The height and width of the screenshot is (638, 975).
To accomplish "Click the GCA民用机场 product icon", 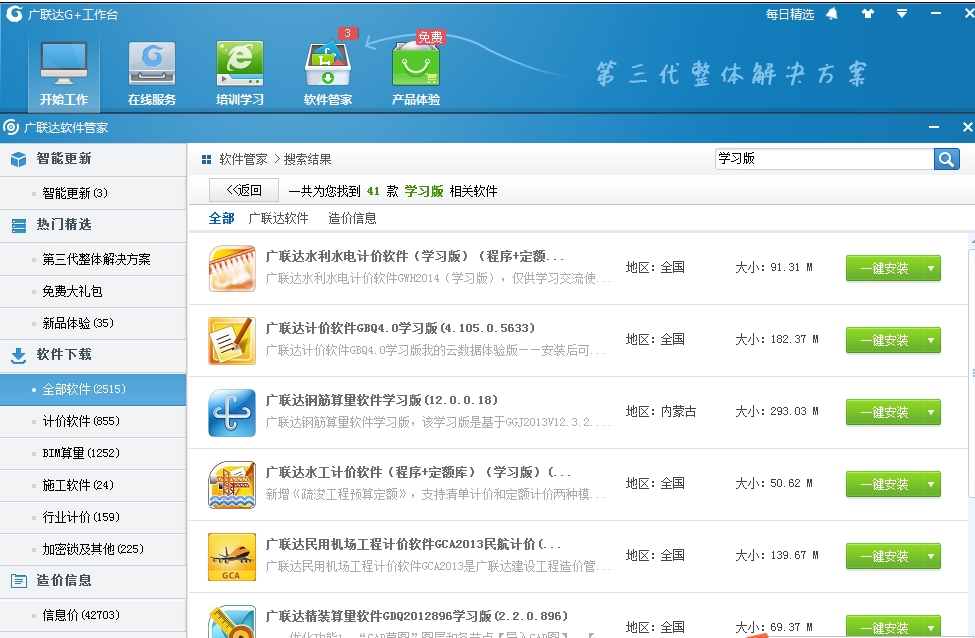I will (x=232, y=557).
